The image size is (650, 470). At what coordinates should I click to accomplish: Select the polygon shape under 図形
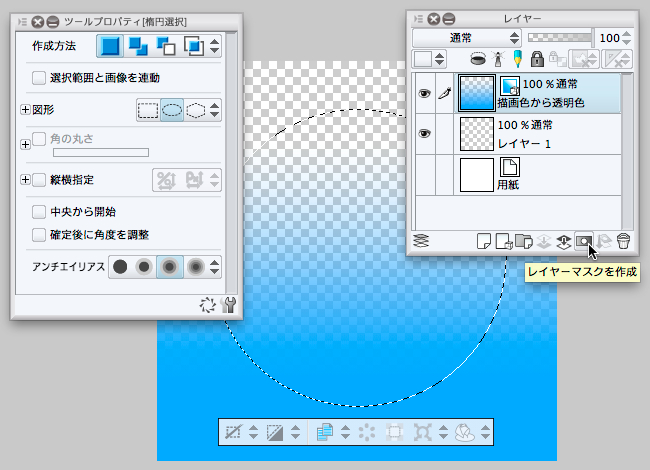[x=195, y=110]
